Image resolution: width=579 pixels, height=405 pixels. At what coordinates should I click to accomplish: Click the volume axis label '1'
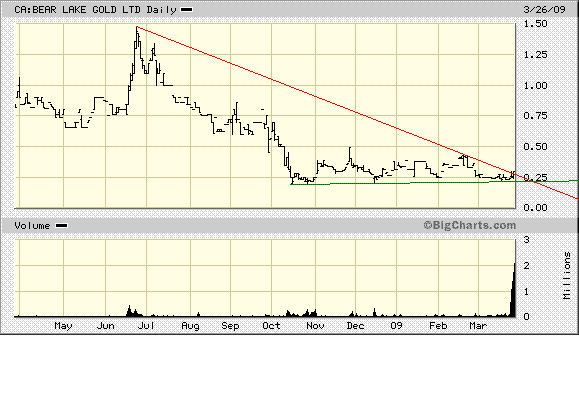(x=527, y=292)
